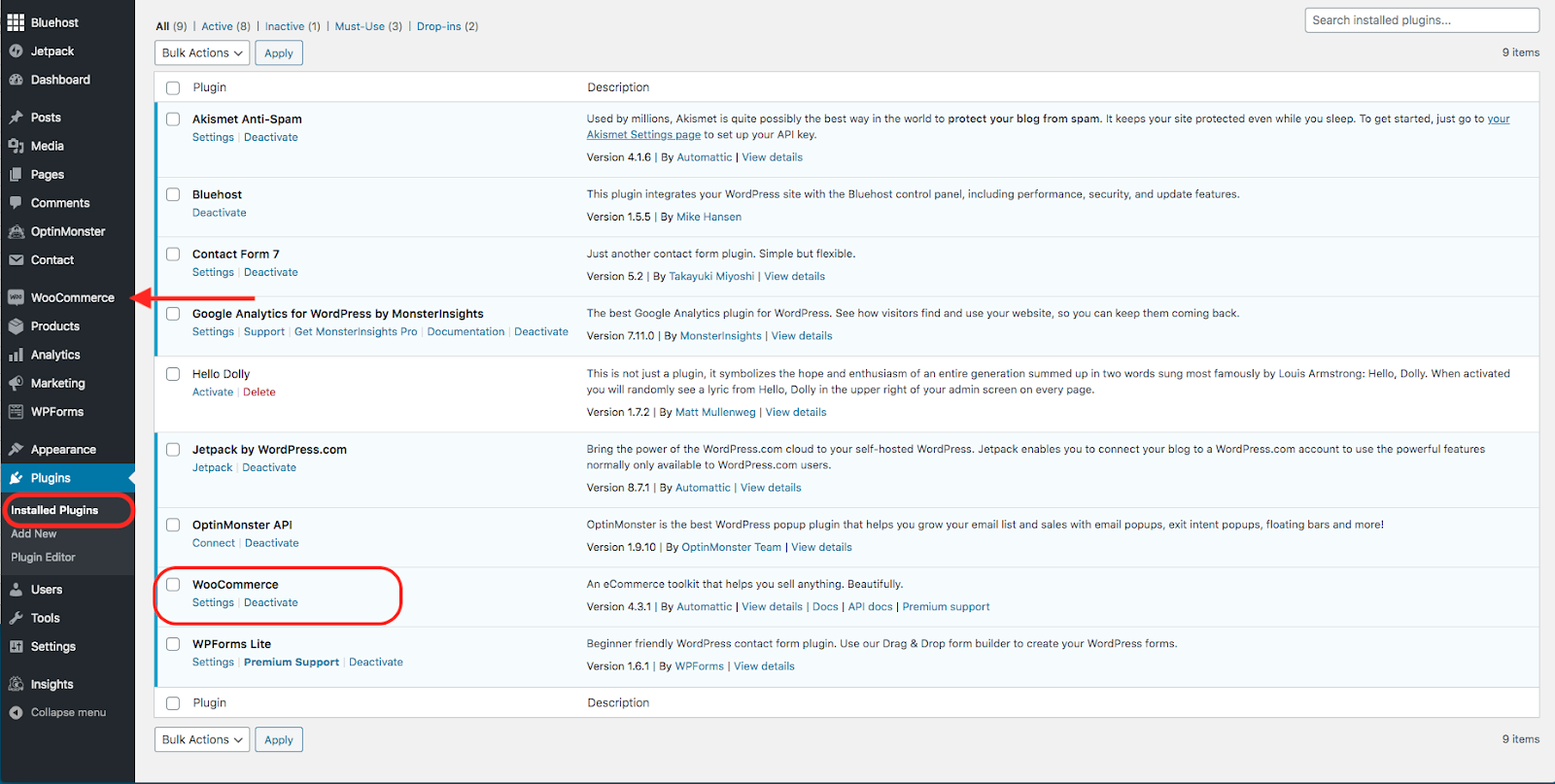Click the bottom Apply button
Viewport: 1555px width, 784px height.
pos(279,739)
